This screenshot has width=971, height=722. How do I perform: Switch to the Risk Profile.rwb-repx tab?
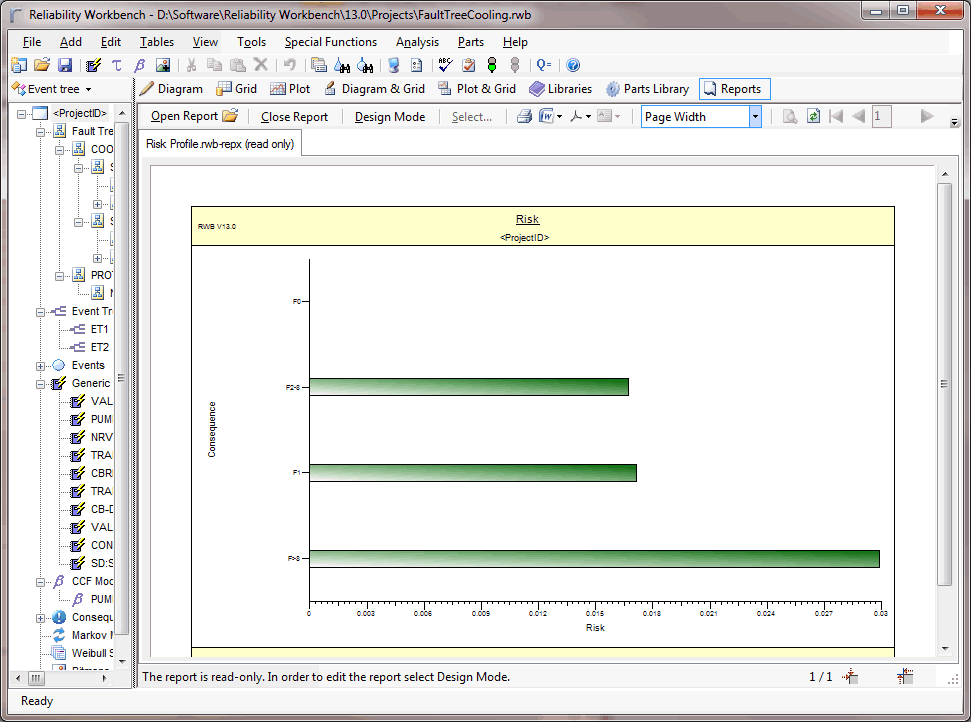click(x=222, y=143)
